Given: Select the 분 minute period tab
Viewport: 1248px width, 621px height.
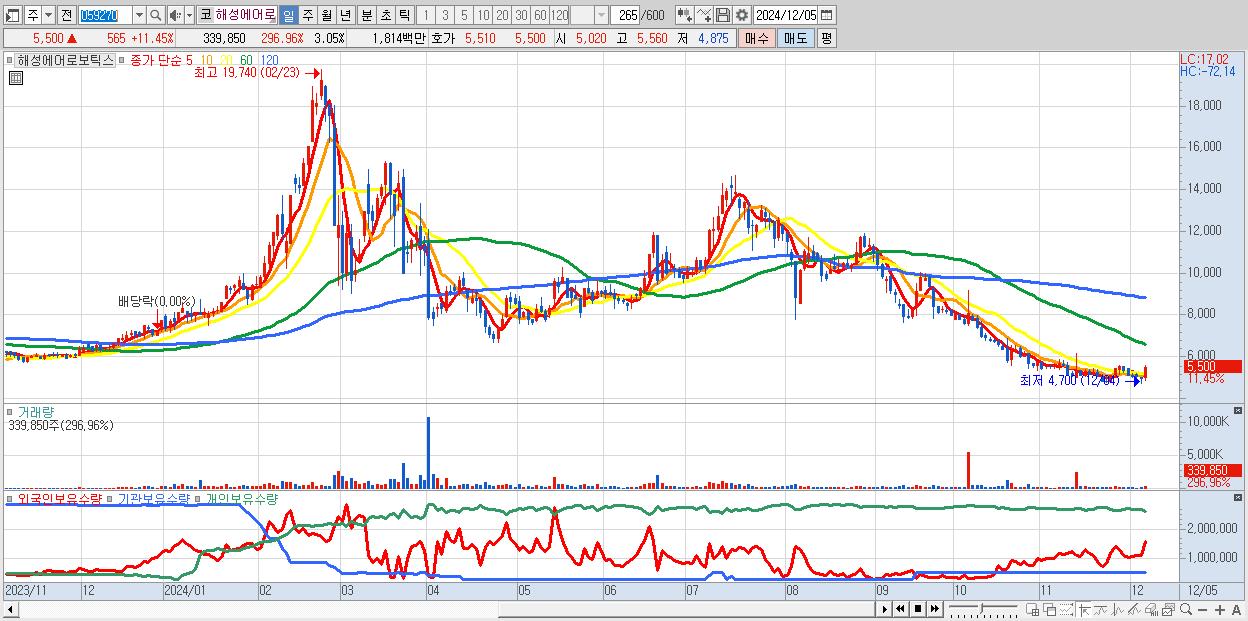Looking at the screenshot, I should (367, 16).
